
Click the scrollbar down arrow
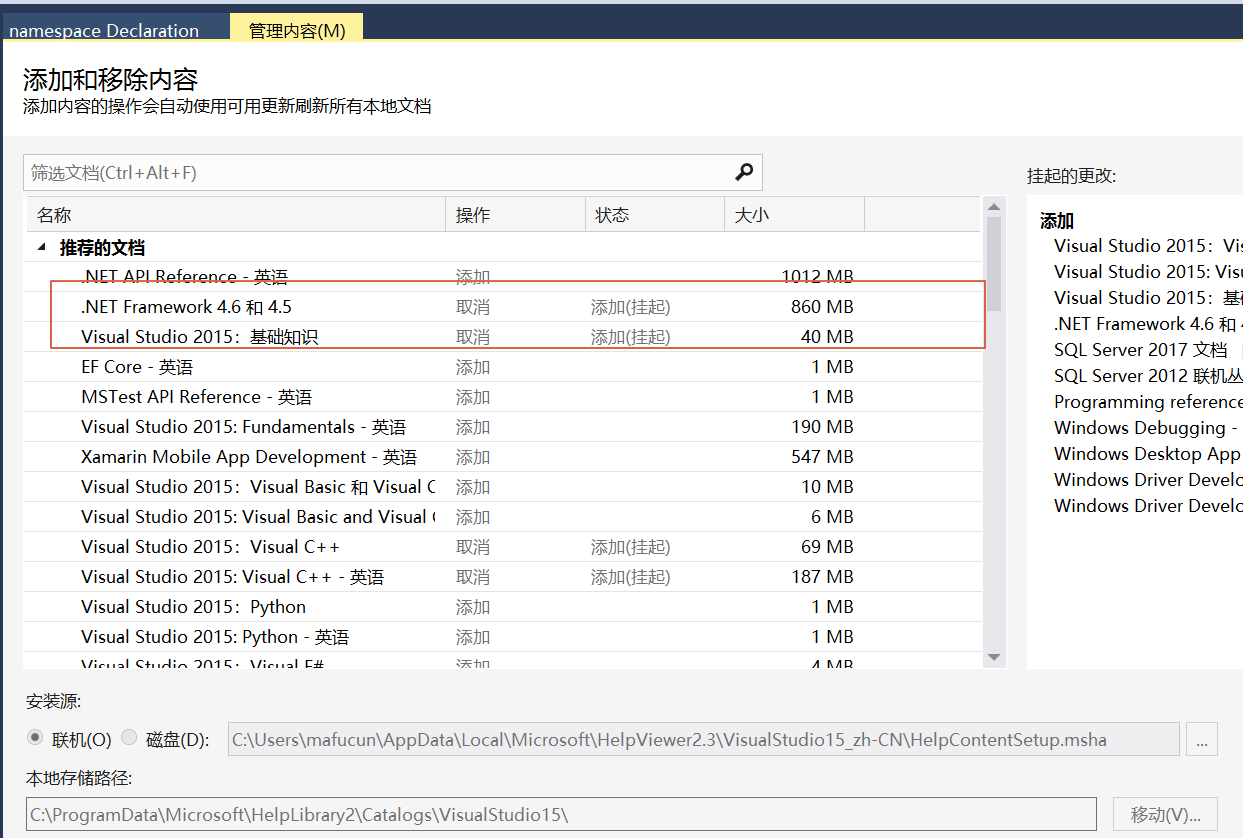click(993, 657)
